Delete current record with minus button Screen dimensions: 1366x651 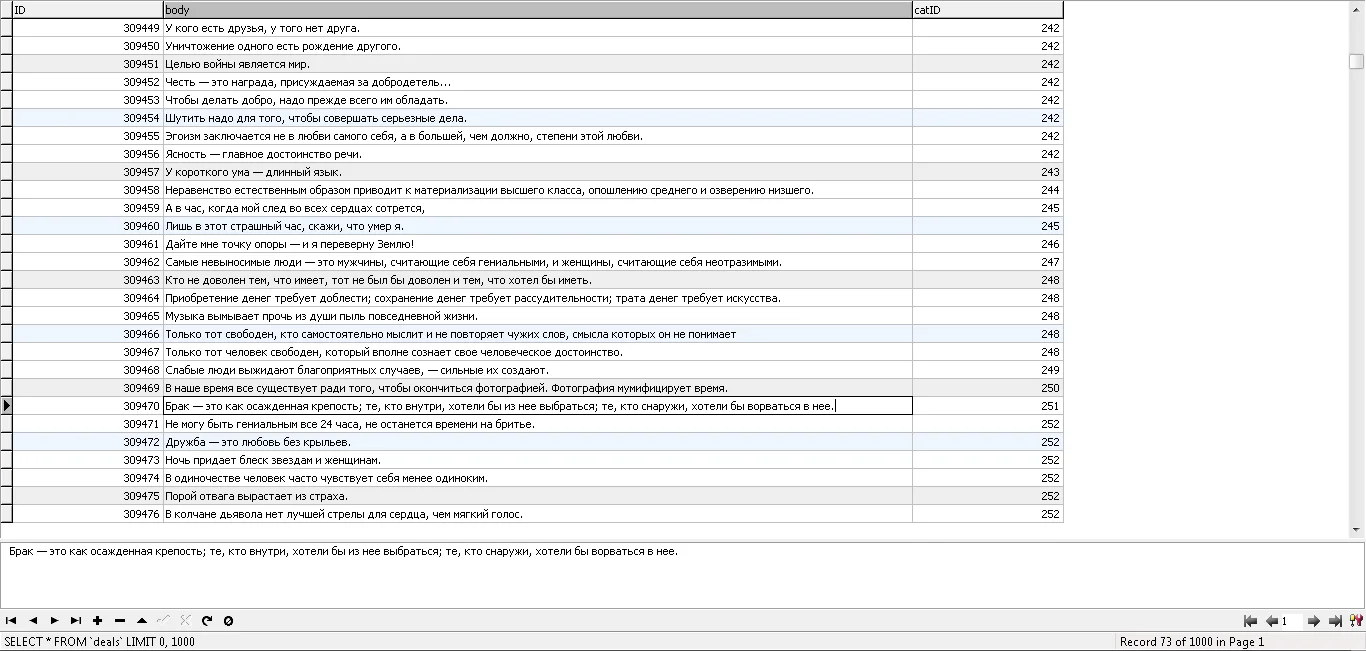pyautogui.click(x=120, y=621)
